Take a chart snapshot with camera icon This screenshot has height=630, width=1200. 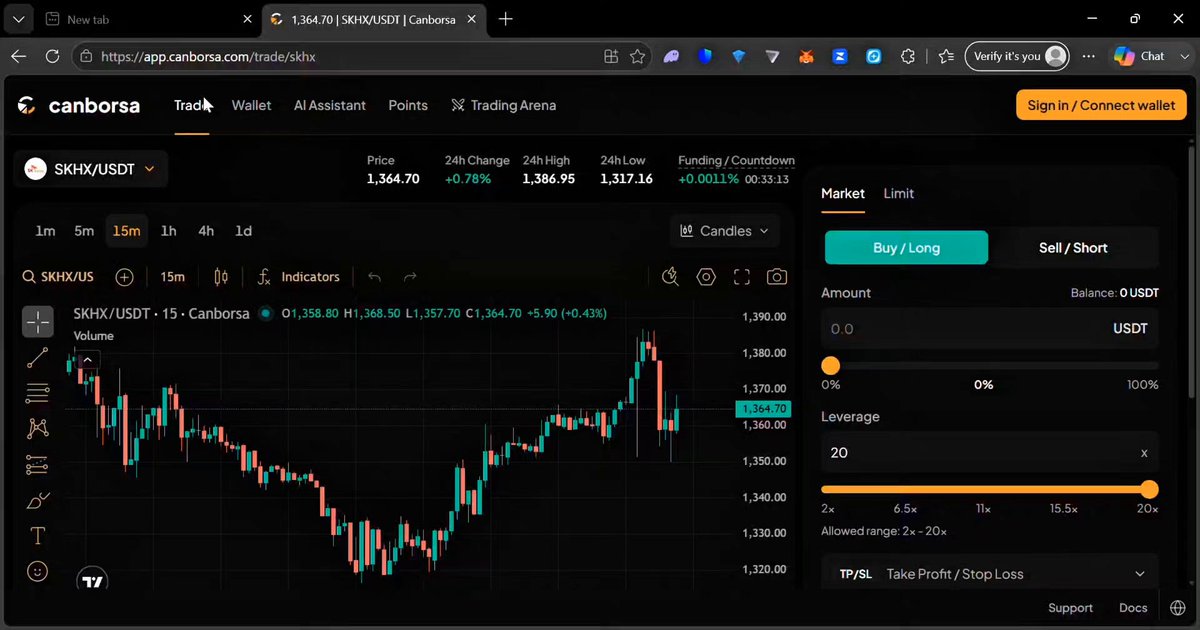pyautogui.click(x=777, y=277)
